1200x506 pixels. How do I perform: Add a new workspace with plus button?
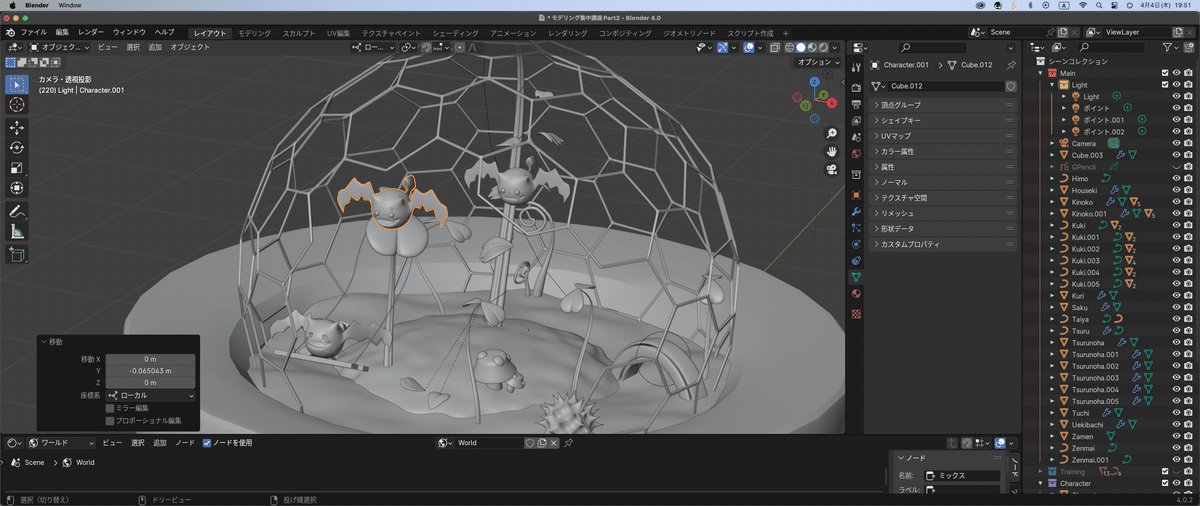click(785, 33)
